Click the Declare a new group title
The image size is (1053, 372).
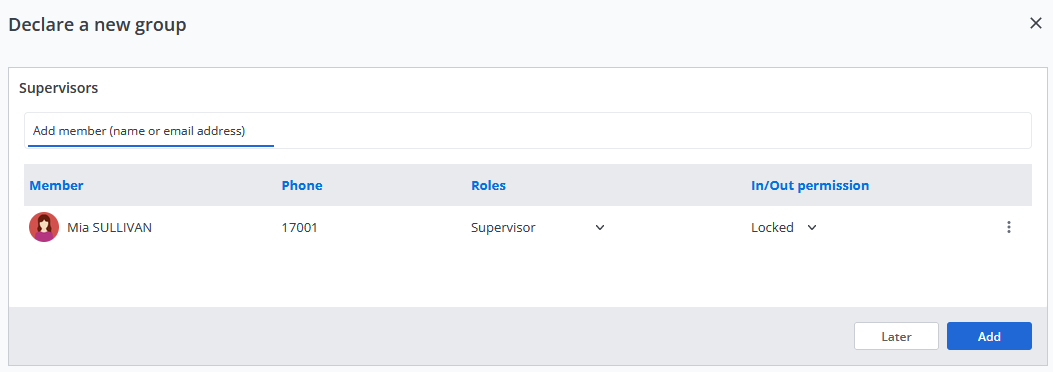coord(97,25)
